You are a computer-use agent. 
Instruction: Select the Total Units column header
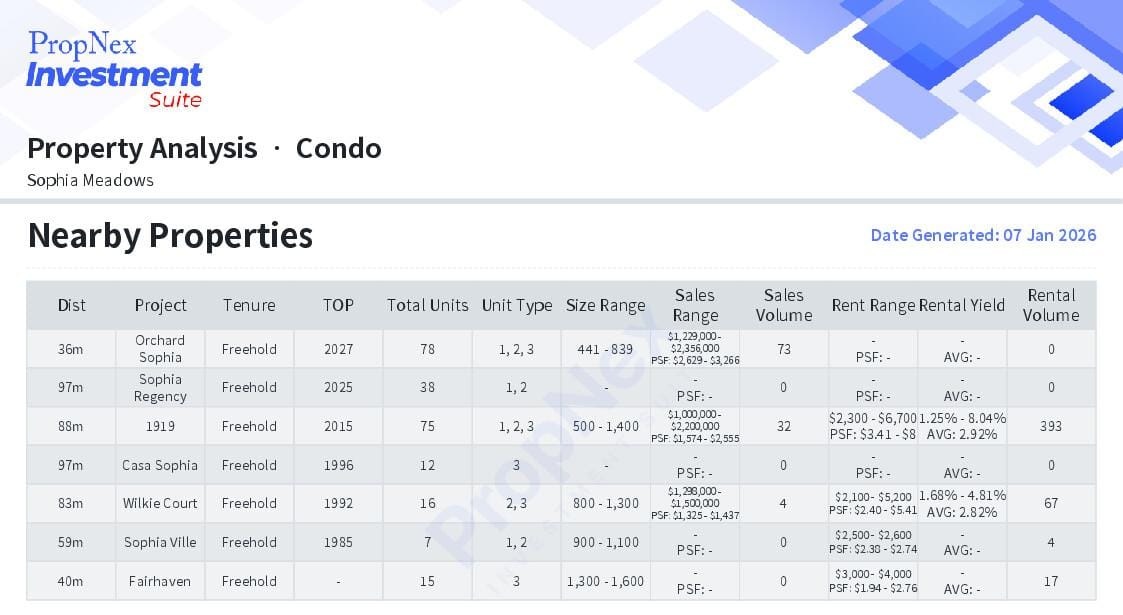(427, 305)
